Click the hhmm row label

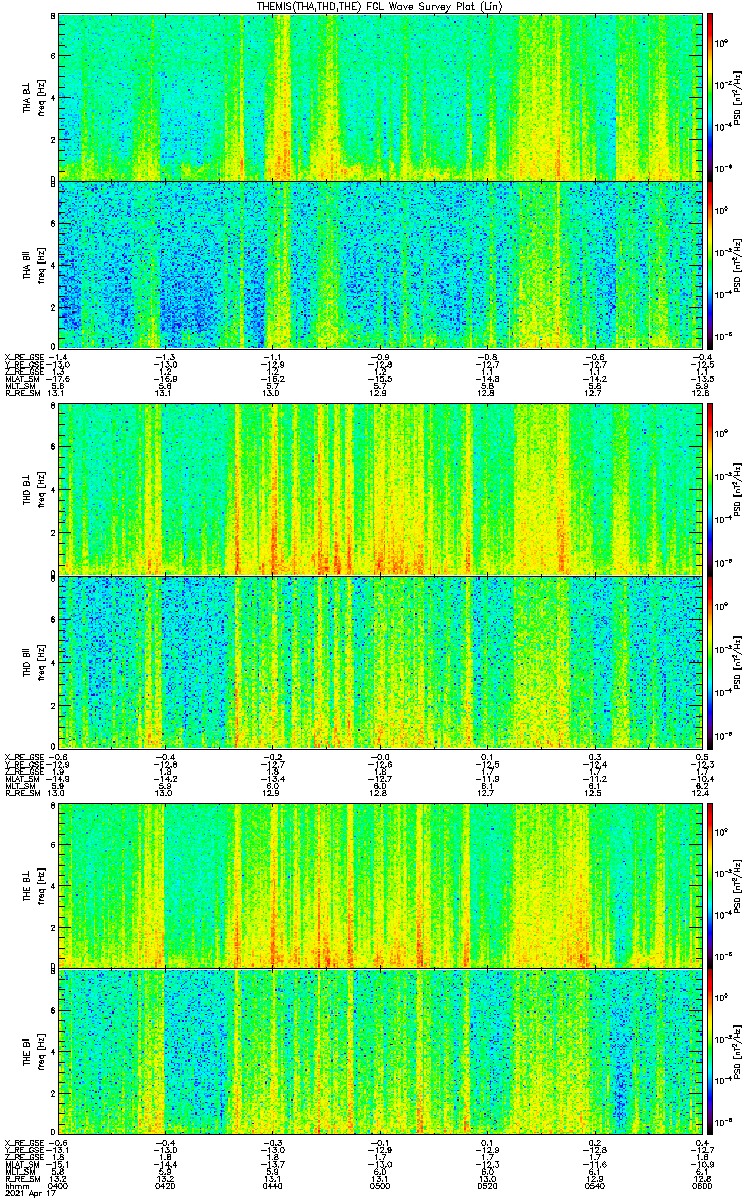15,1185
